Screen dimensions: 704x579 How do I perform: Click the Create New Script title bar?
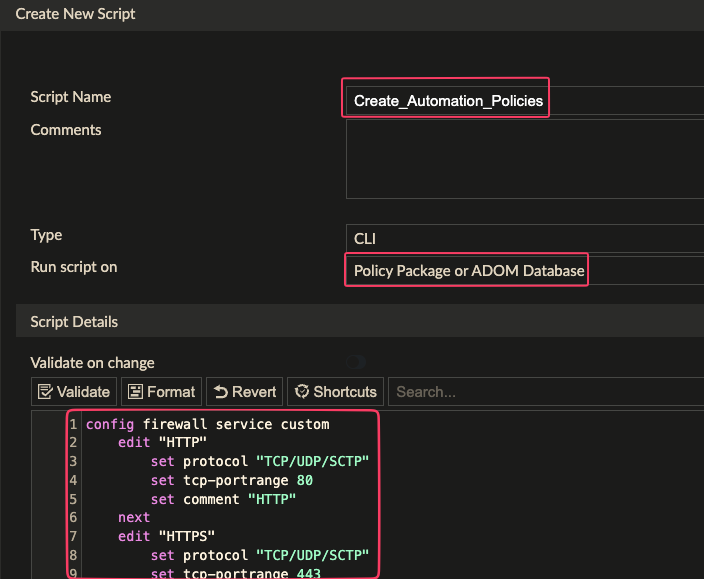76,14
